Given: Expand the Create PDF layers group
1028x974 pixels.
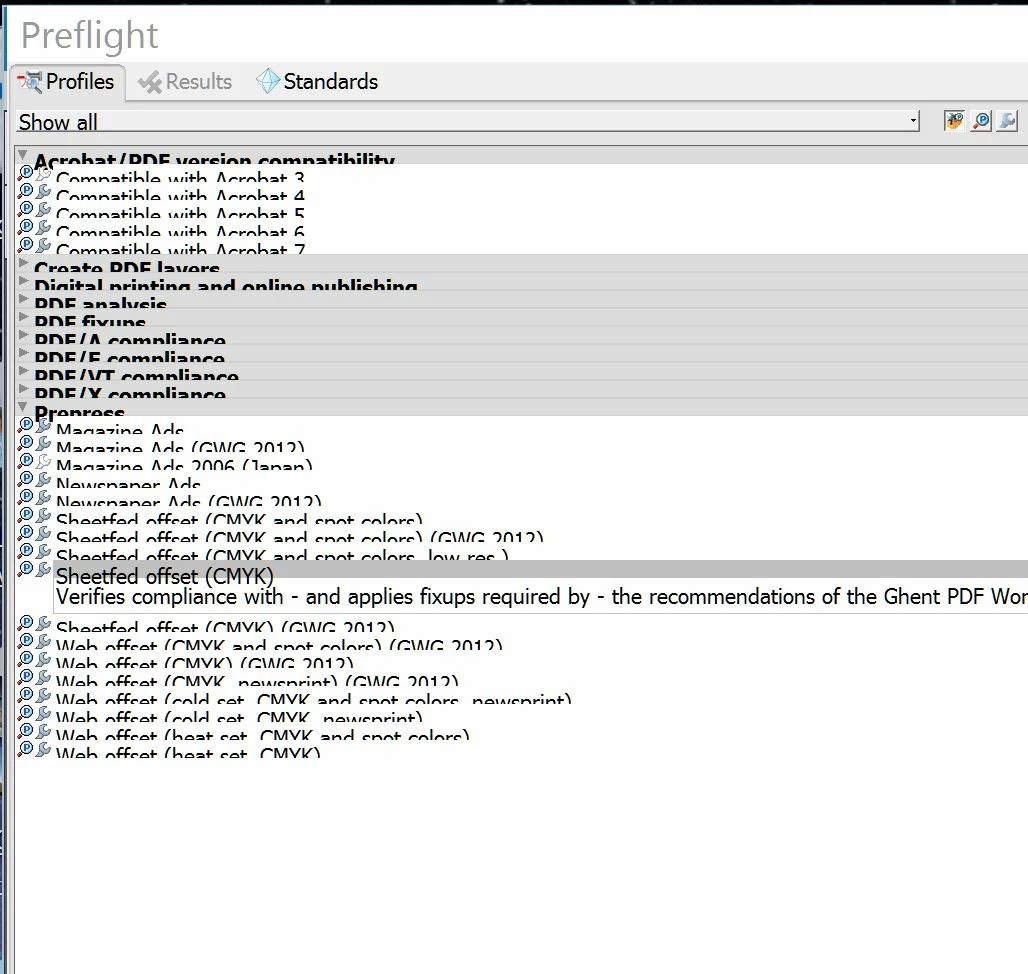Looking at the screenshot, I should pyautogui.click(x=23, y=263).
